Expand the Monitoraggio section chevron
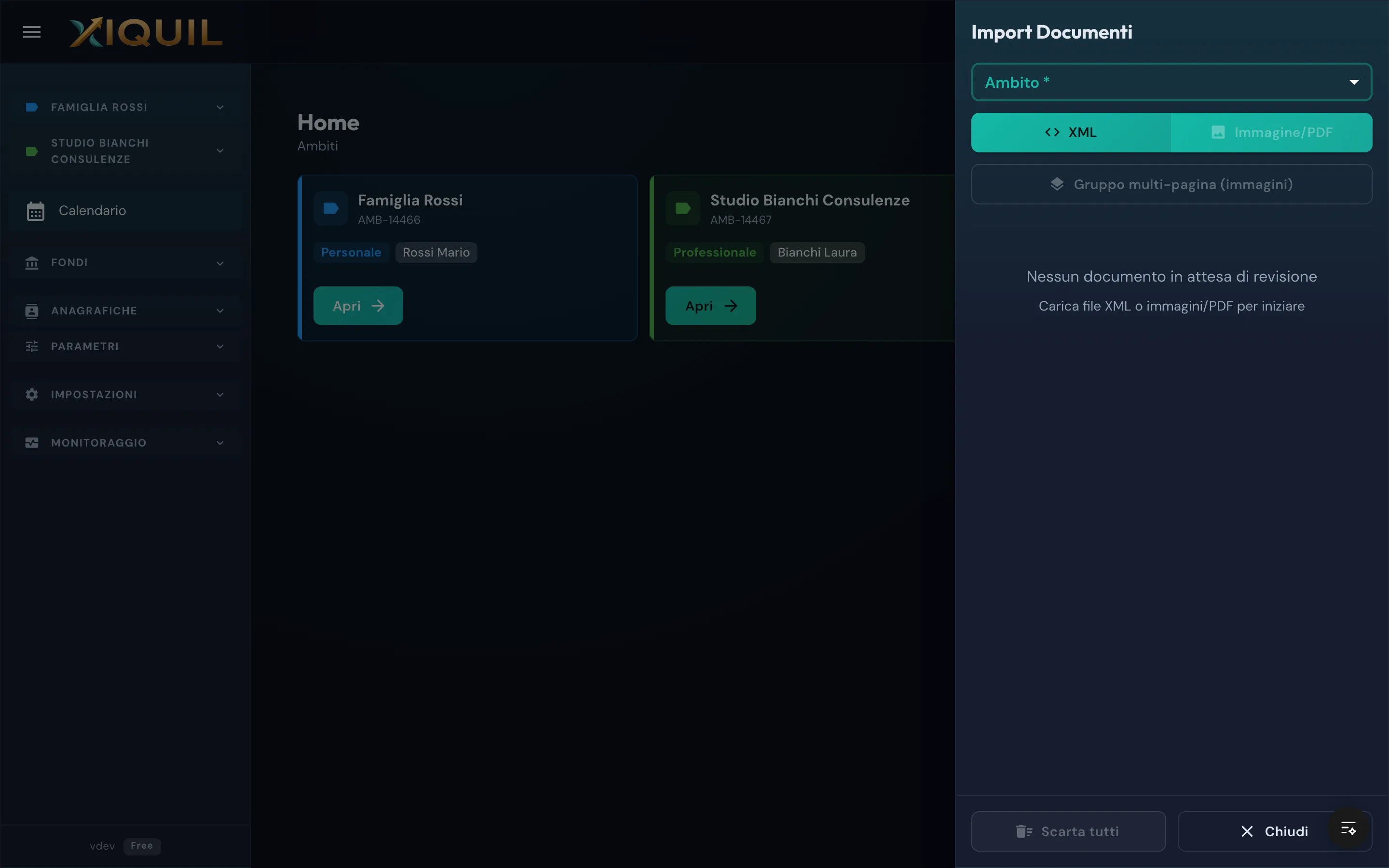The height and width of the screenshot is (868, 1389). (220, 443)
